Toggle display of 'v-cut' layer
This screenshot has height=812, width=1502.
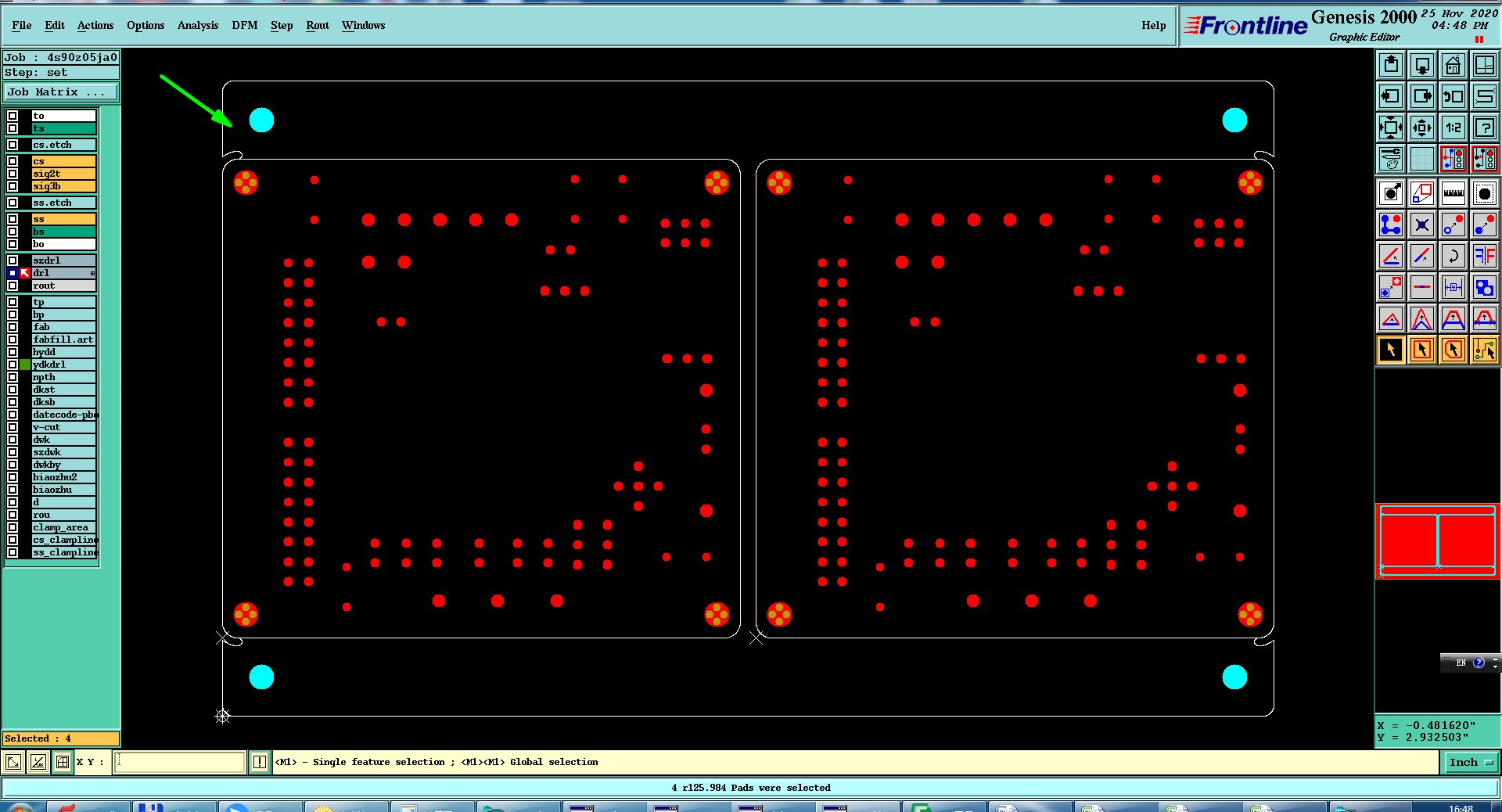point(13,427)
